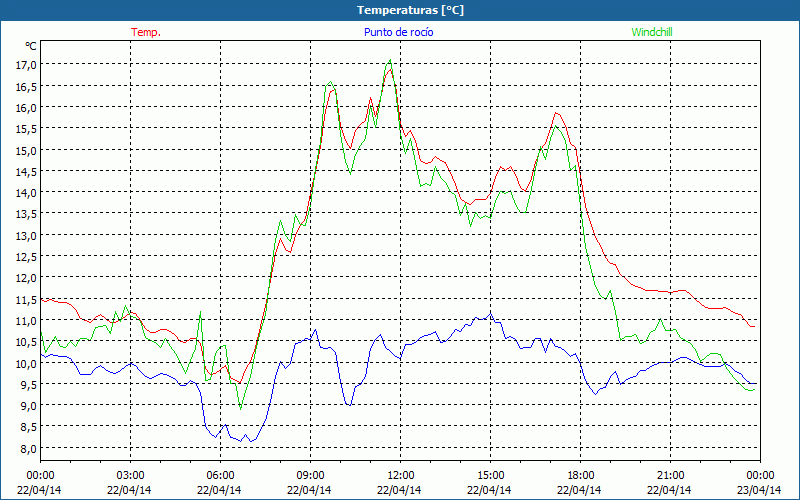Click the '°C' unit label on axis
This screenshot has height=500, width=800.
31,46
